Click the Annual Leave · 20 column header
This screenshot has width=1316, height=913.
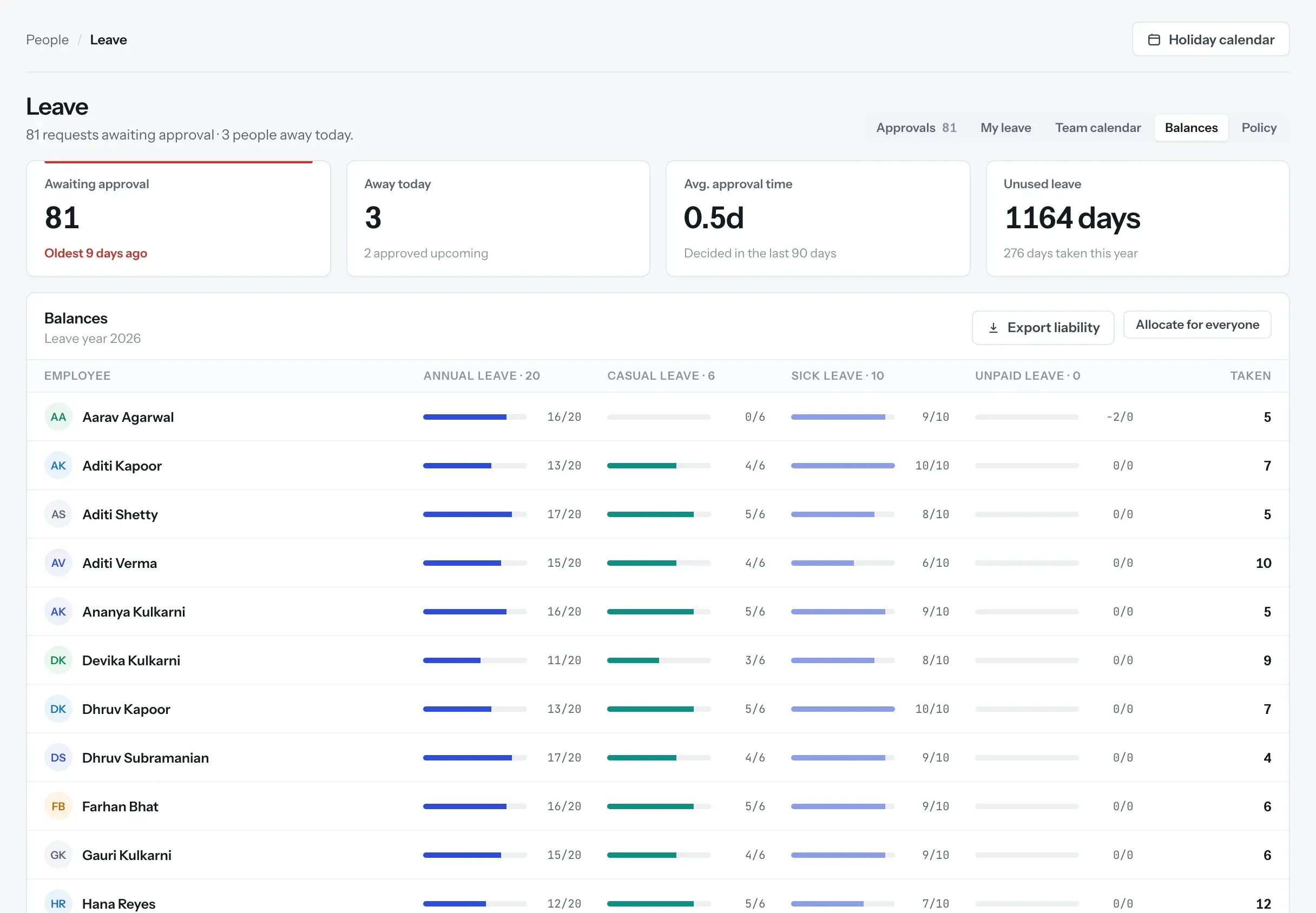(481, 376)
